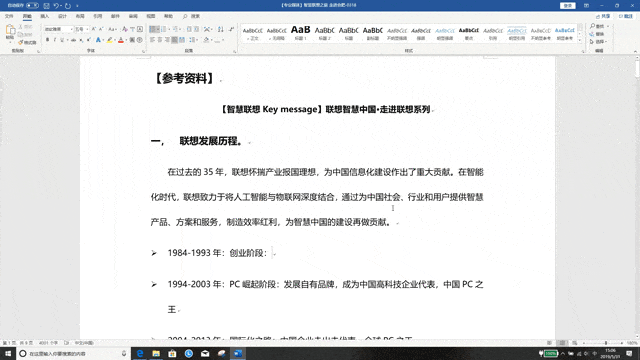This screenshot has height=360, width=640.
Task: Click the Text Effects blue A icon
Action: (x=98, y=40)
